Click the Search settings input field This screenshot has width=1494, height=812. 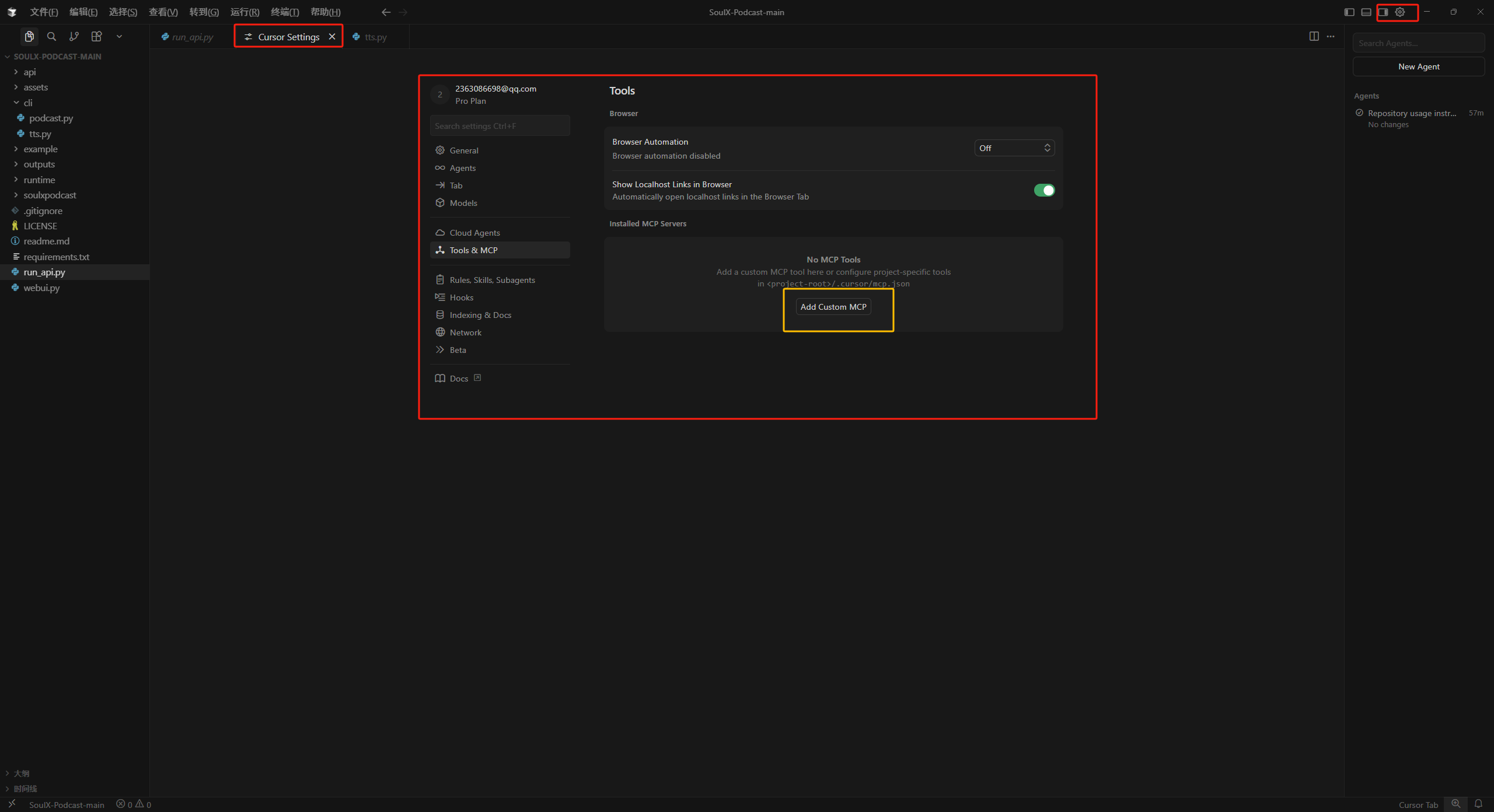coord(500,126)
